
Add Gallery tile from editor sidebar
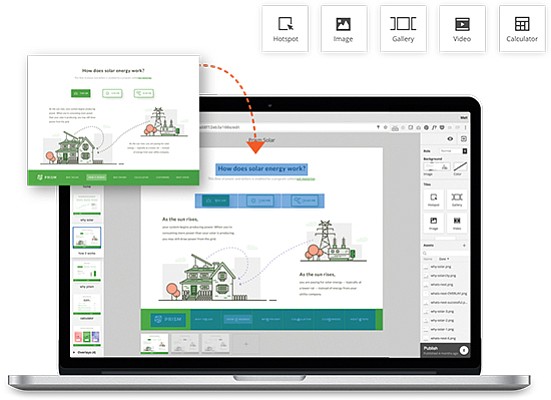coord(457,199)
